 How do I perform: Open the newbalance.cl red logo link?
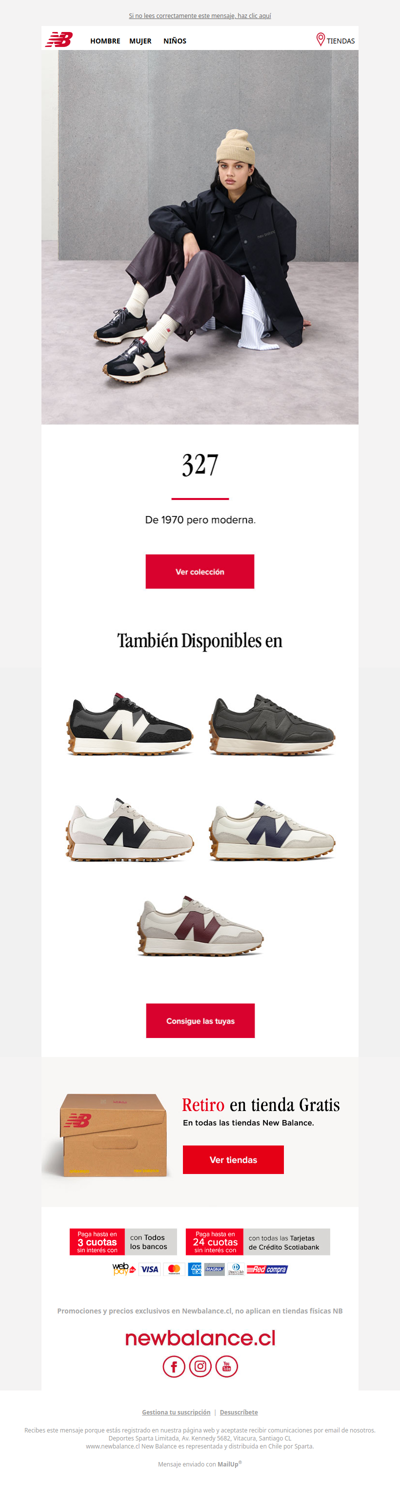(x=200, y=1338)
